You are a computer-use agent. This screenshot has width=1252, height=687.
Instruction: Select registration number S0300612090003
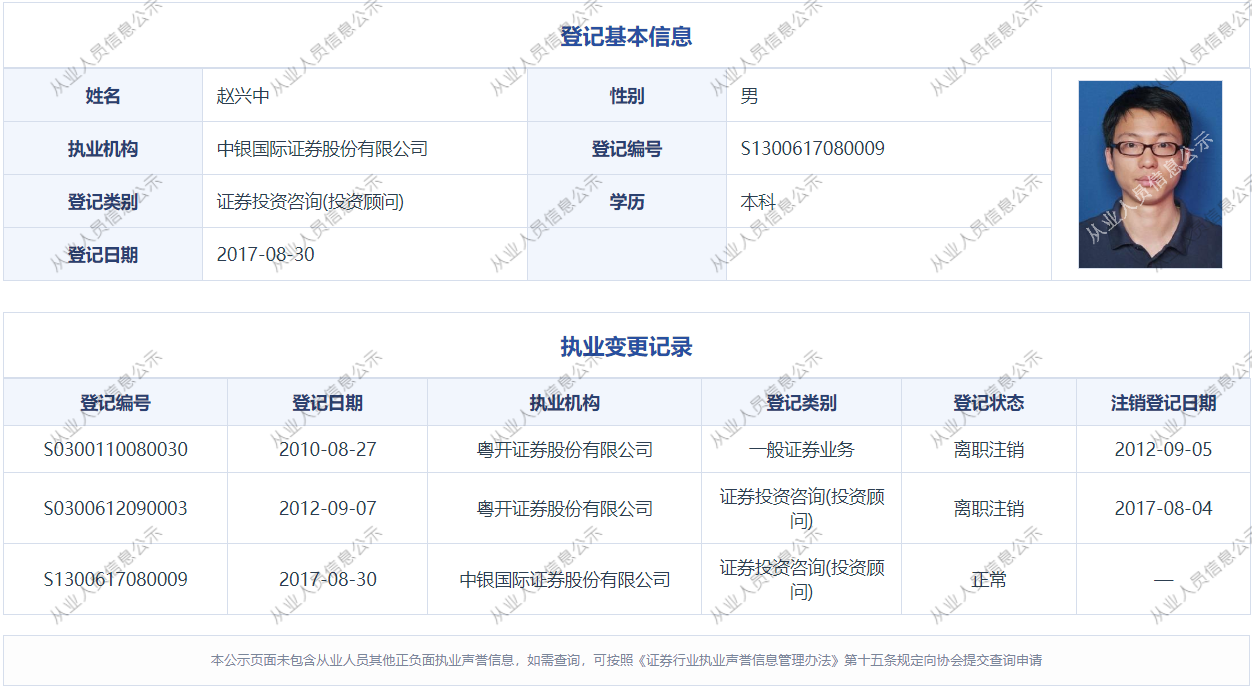point(115,508)
